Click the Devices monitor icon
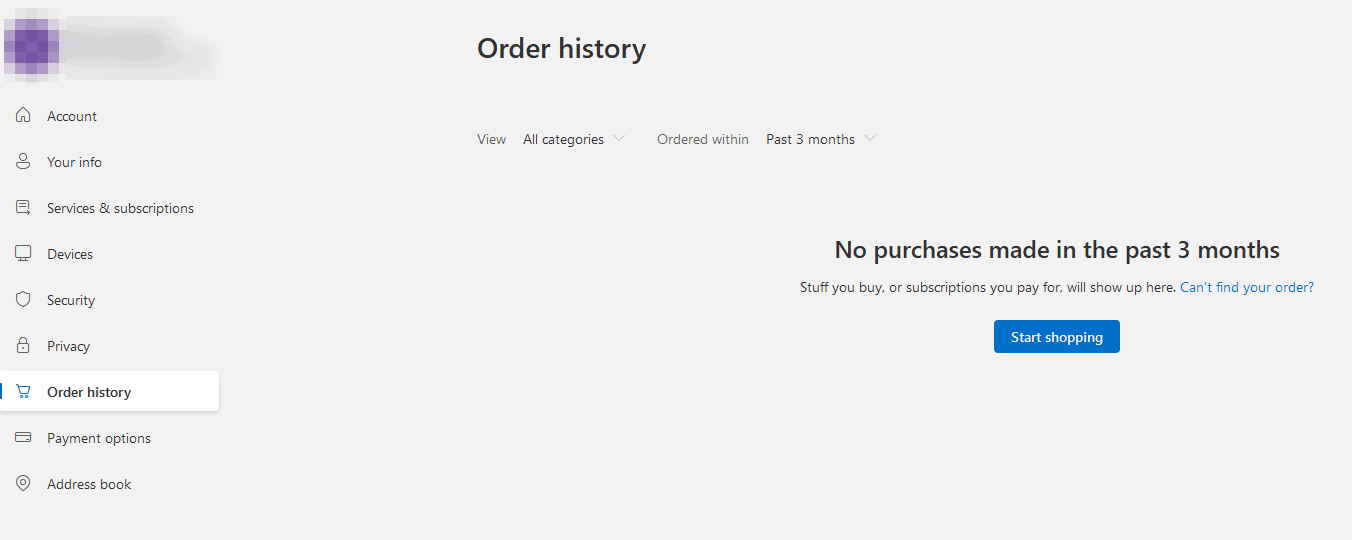Screen dimensions: 1352x540 [x=23, y=254]
